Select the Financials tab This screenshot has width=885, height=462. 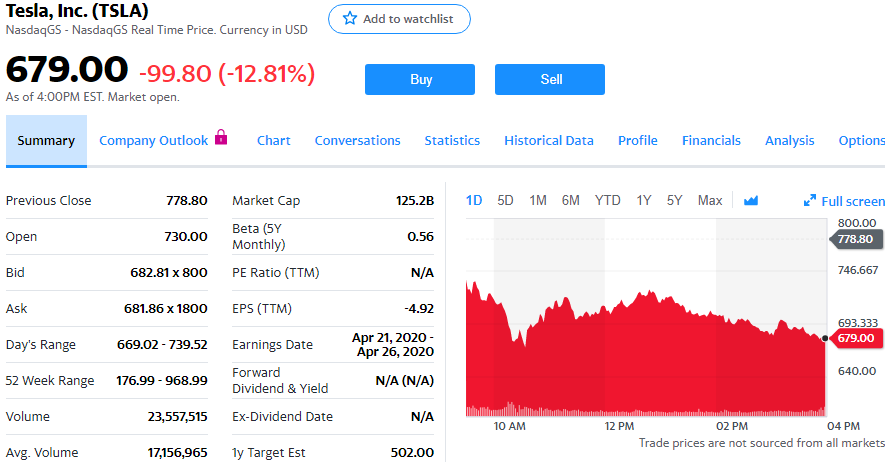click(x=711, y=141)
